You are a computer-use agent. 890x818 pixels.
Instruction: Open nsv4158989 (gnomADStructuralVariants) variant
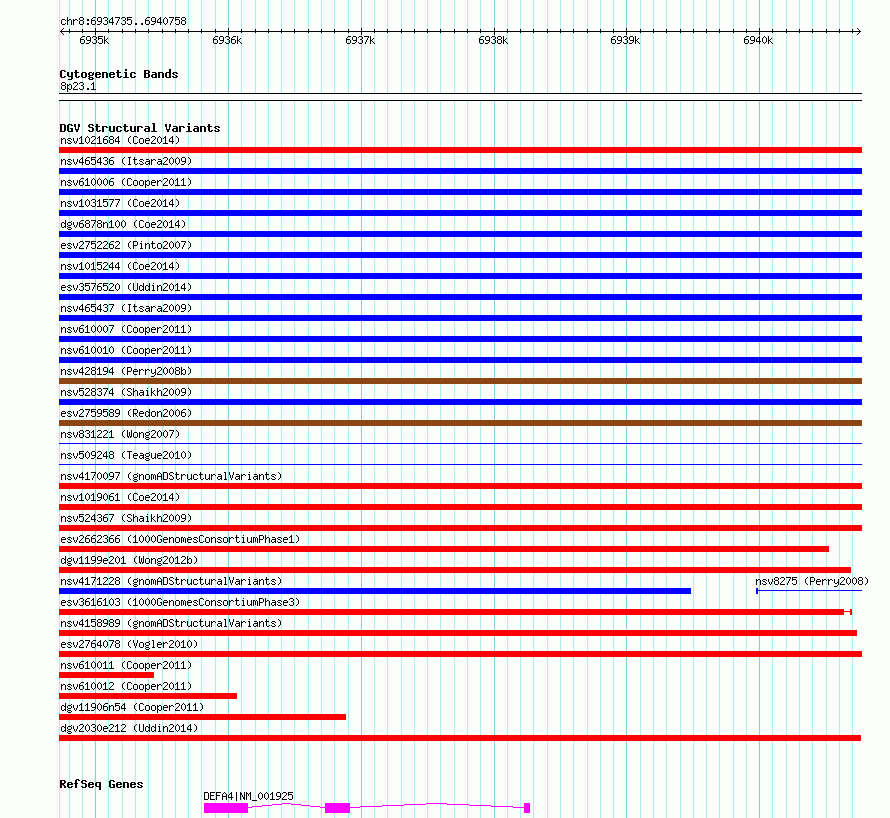457,633
